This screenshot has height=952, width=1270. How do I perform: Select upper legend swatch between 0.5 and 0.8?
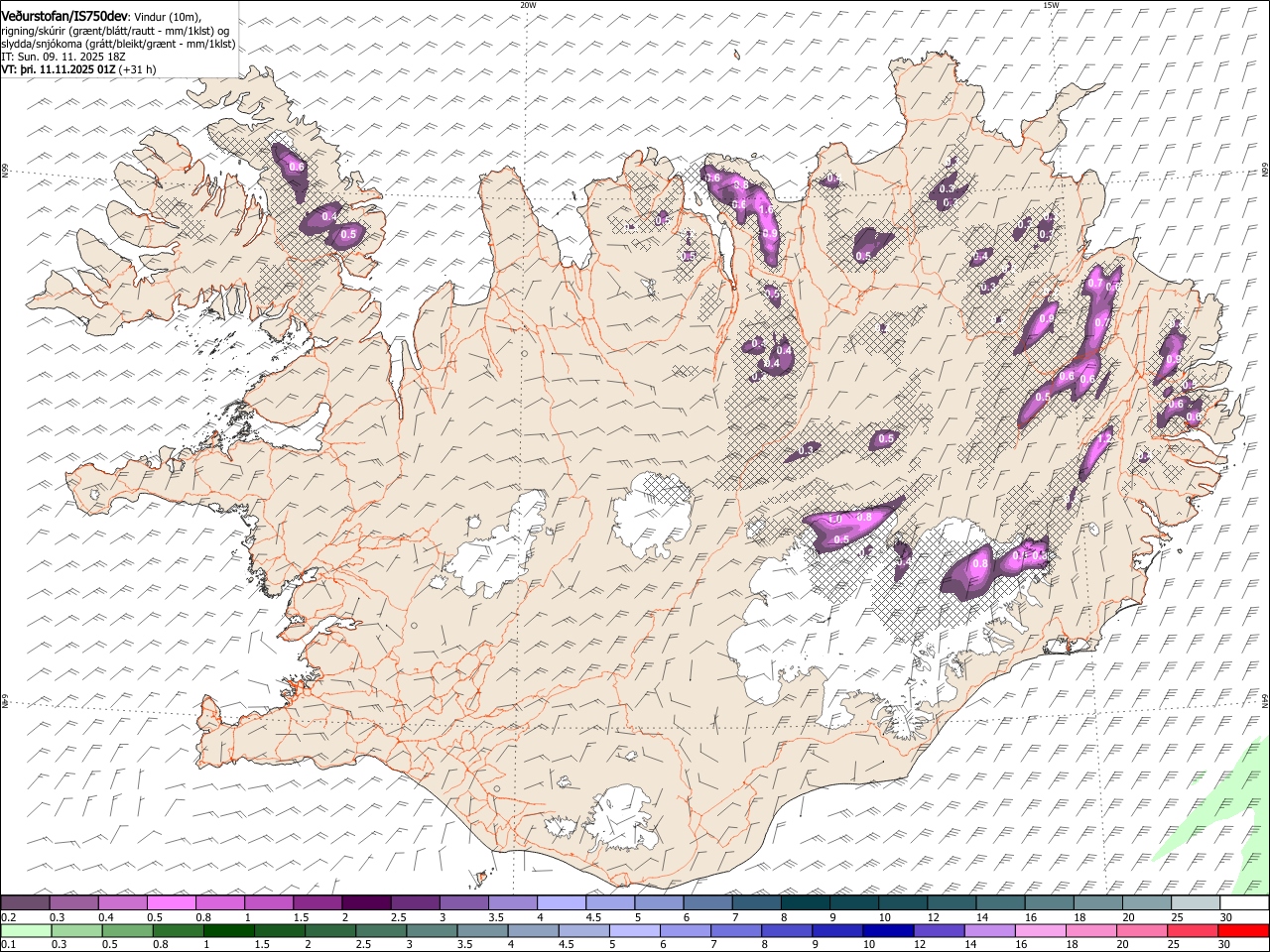point(171,902)
